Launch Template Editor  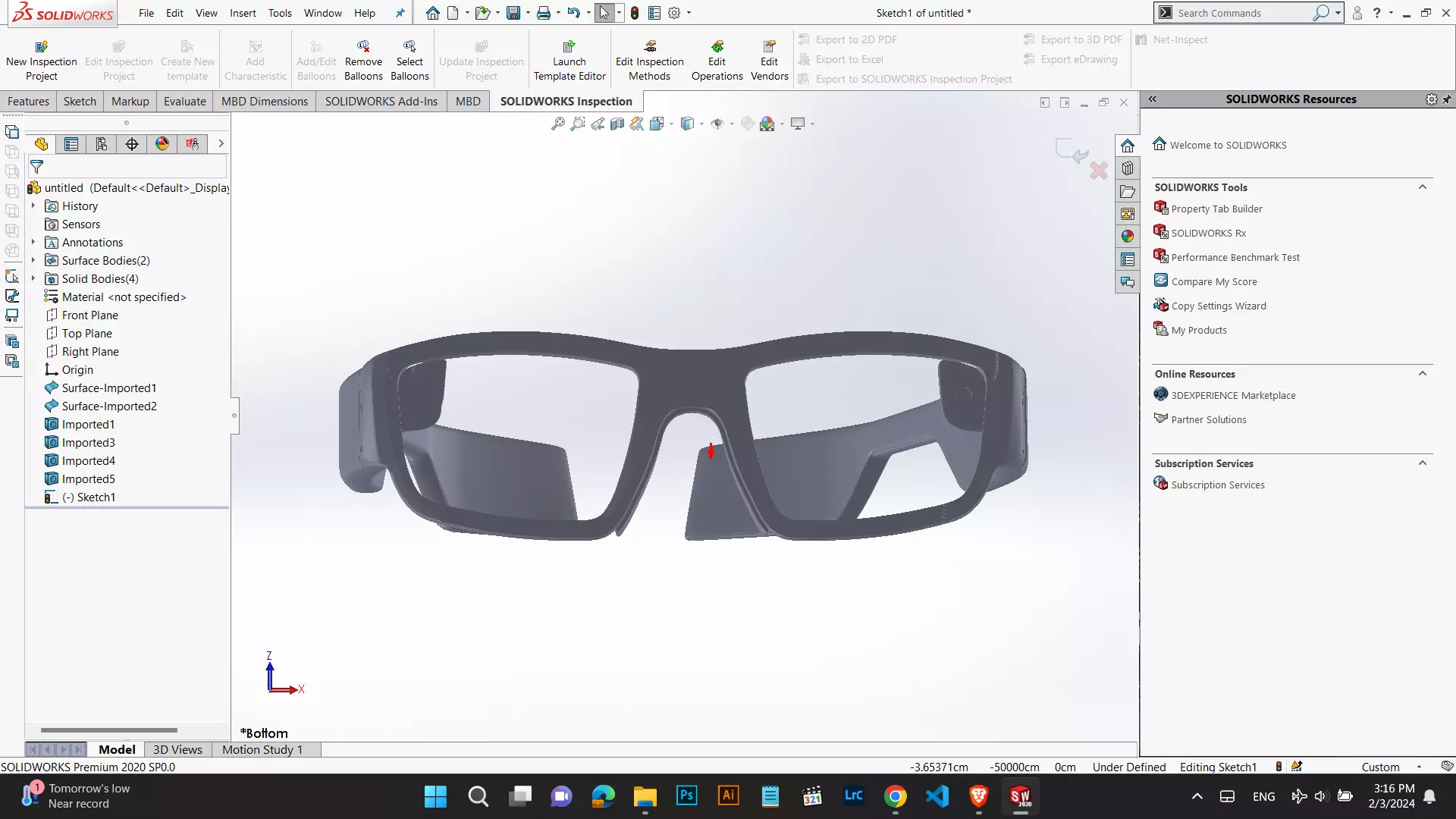[x=570, y=61]
